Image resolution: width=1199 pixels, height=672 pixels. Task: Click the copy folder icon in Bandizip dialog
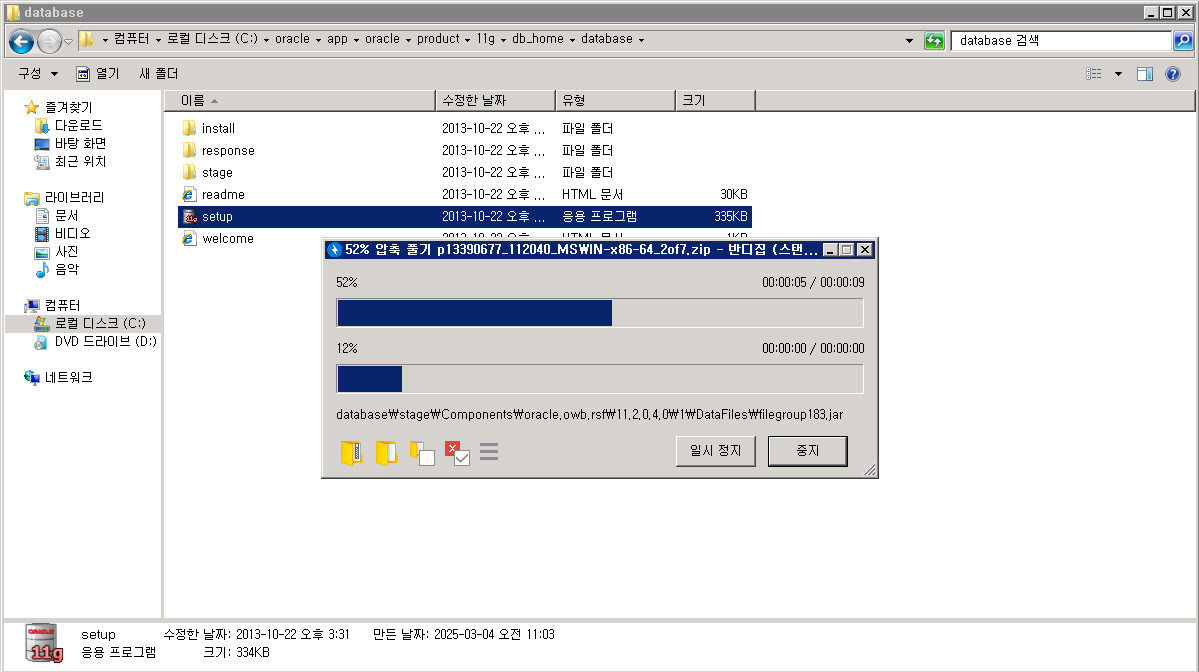(x=422, y=453)
